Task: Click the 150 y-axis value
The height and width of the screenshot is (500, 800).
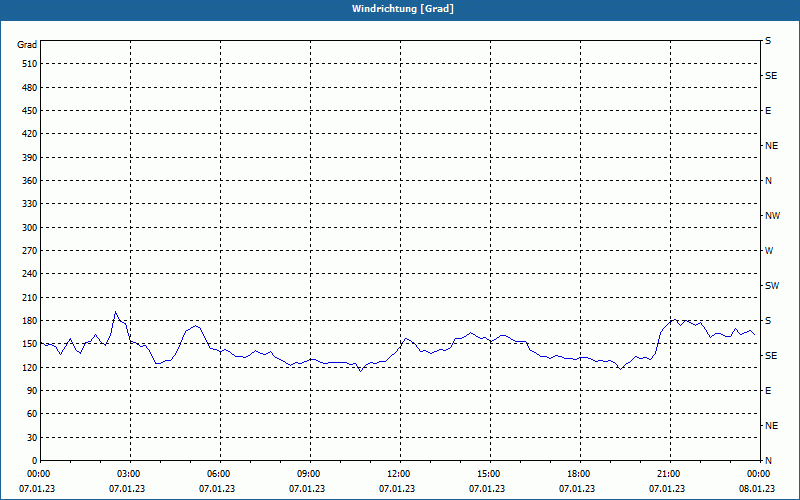Action: pyautogui.click(x=30, y=344)
